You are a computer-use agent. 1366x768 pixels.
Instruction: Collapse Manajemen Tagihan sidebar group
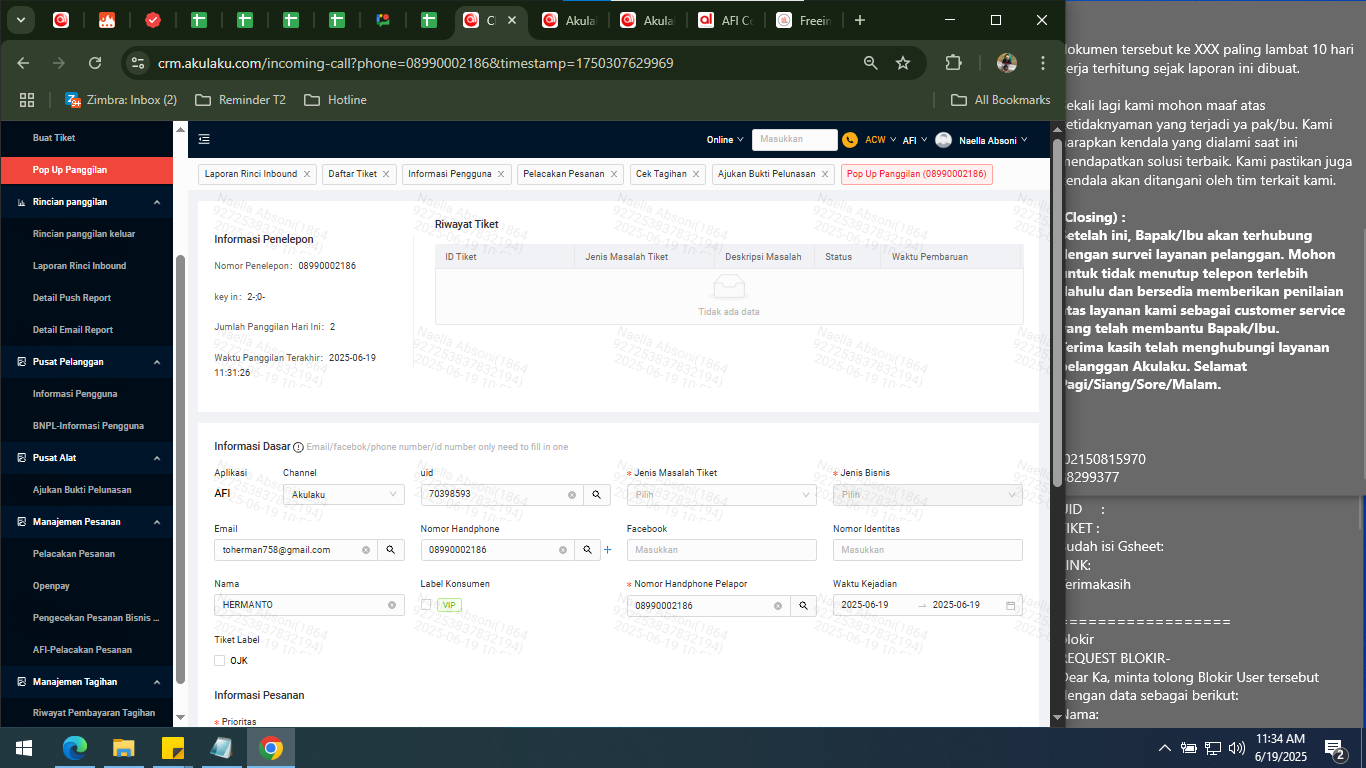click(87, 682)
